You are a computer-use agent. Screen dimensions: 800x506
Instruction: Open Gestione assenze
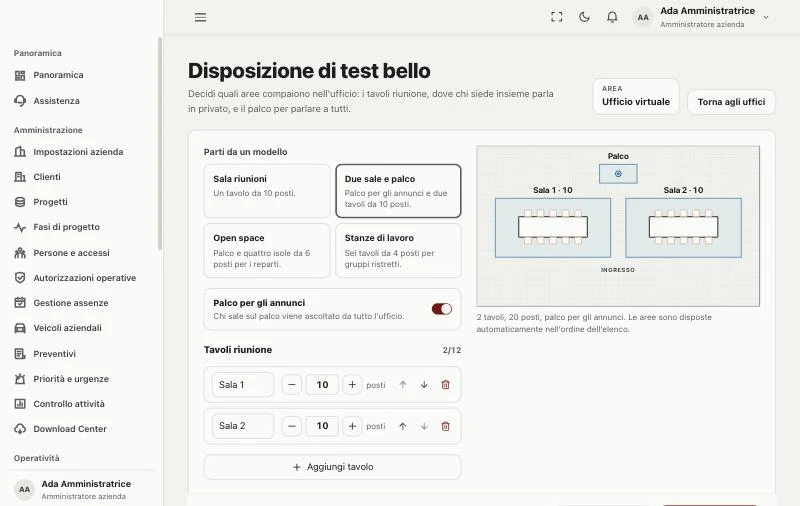coord(70,303)
